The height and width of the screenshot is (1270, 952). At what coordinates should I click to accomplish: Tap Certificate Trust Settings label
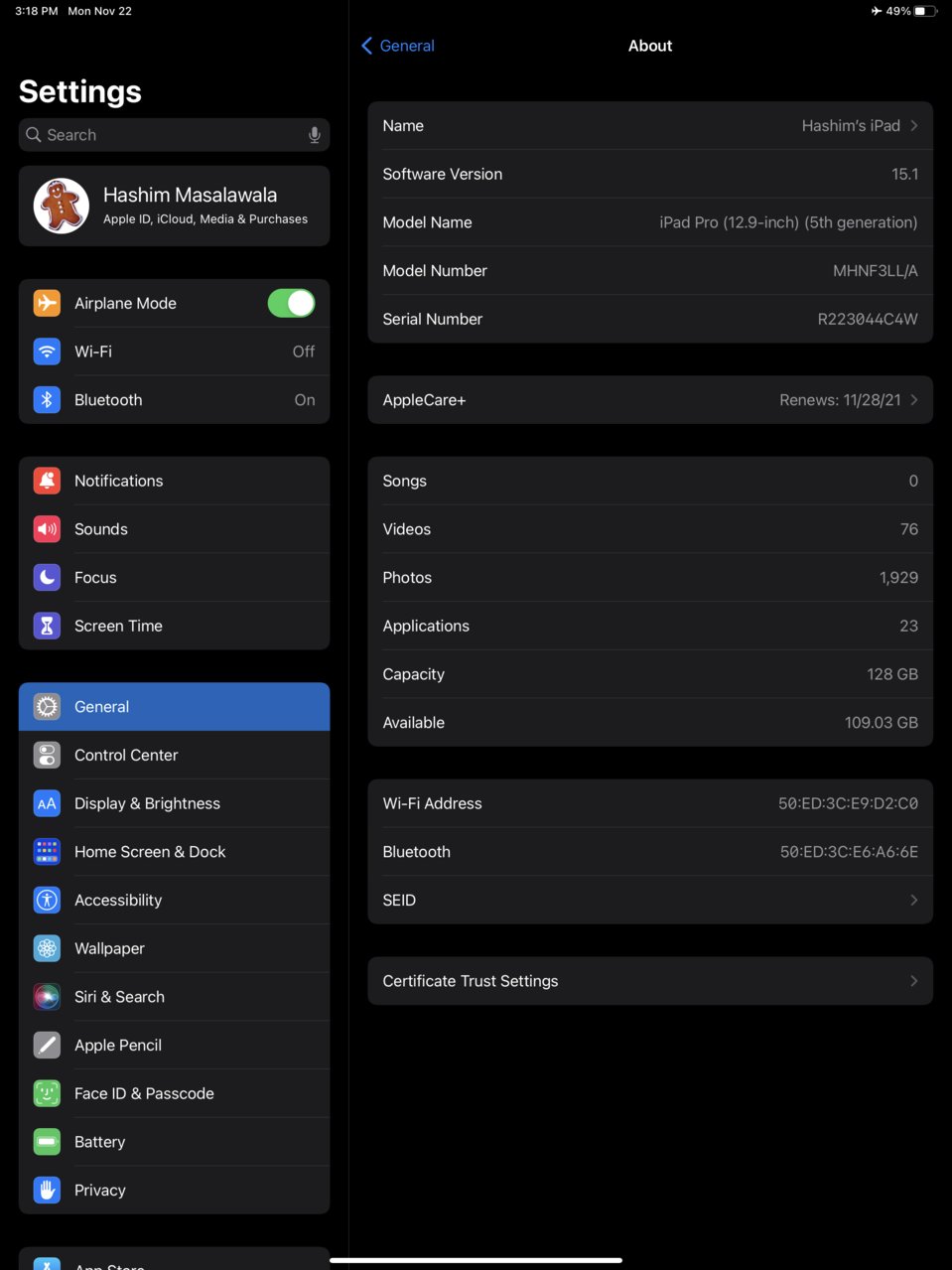click(471, 981)
